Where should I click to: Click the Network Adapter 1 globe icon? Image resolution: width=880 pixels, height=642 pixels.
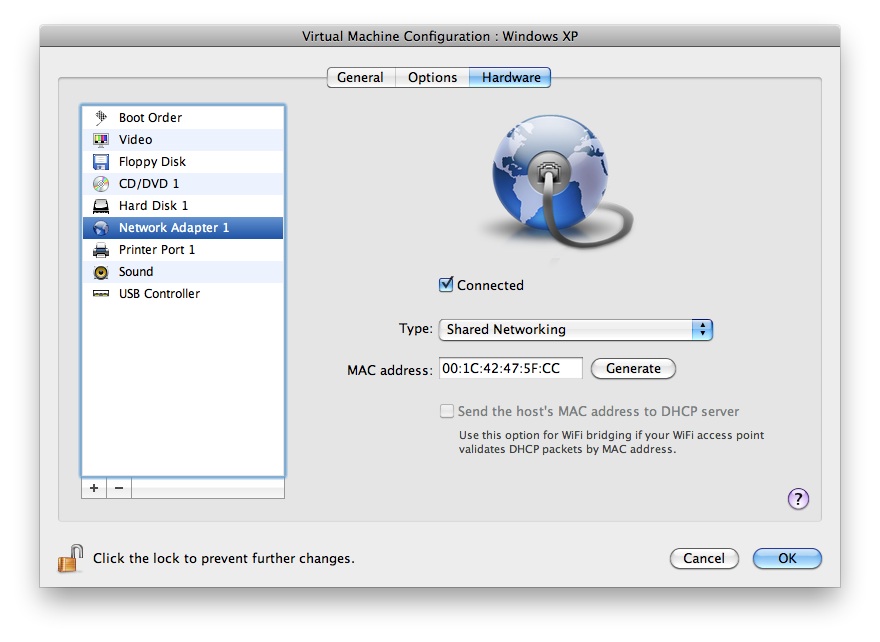[101, 228]
